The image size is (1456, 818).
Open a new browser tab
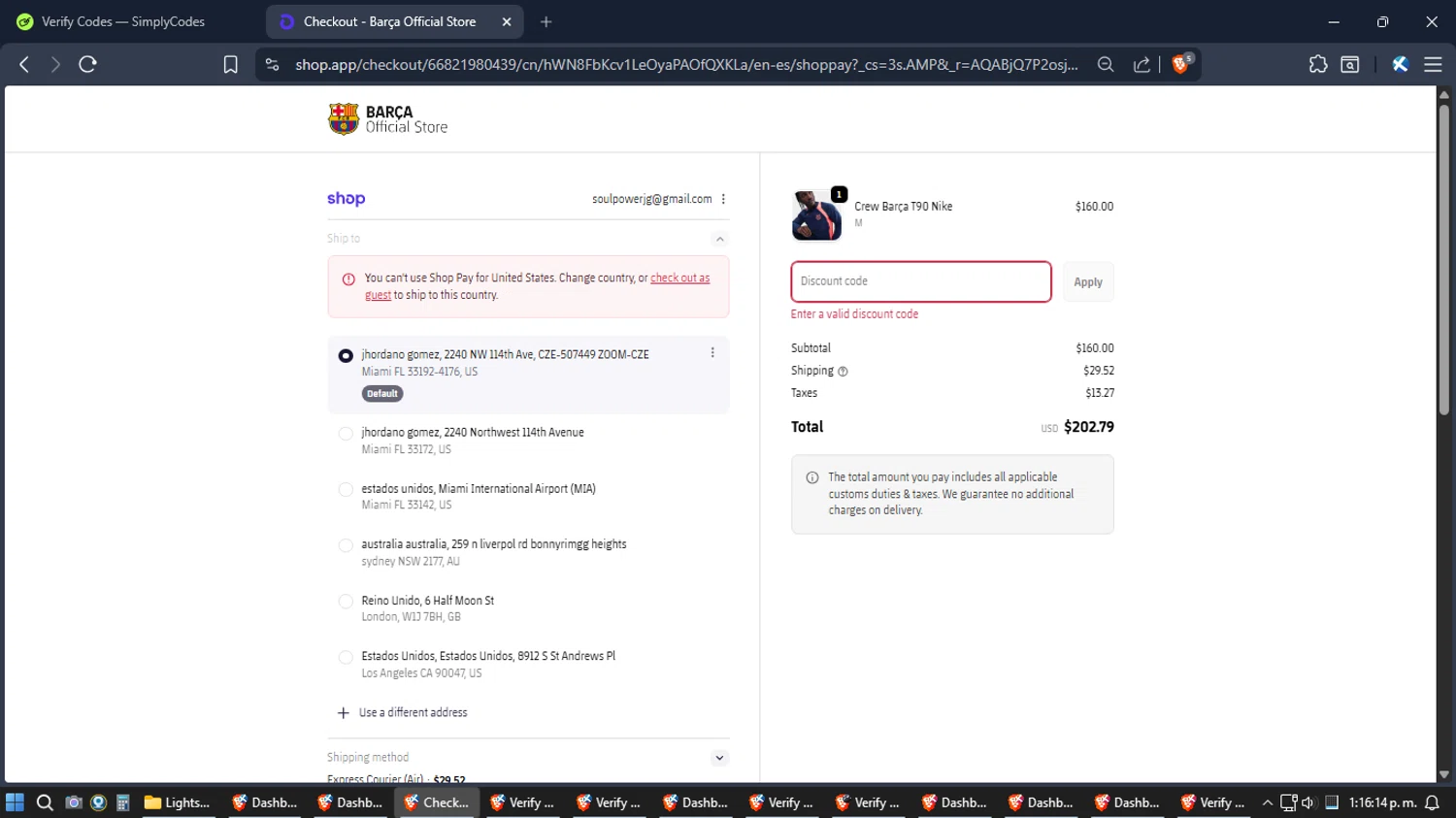point(546,21)
